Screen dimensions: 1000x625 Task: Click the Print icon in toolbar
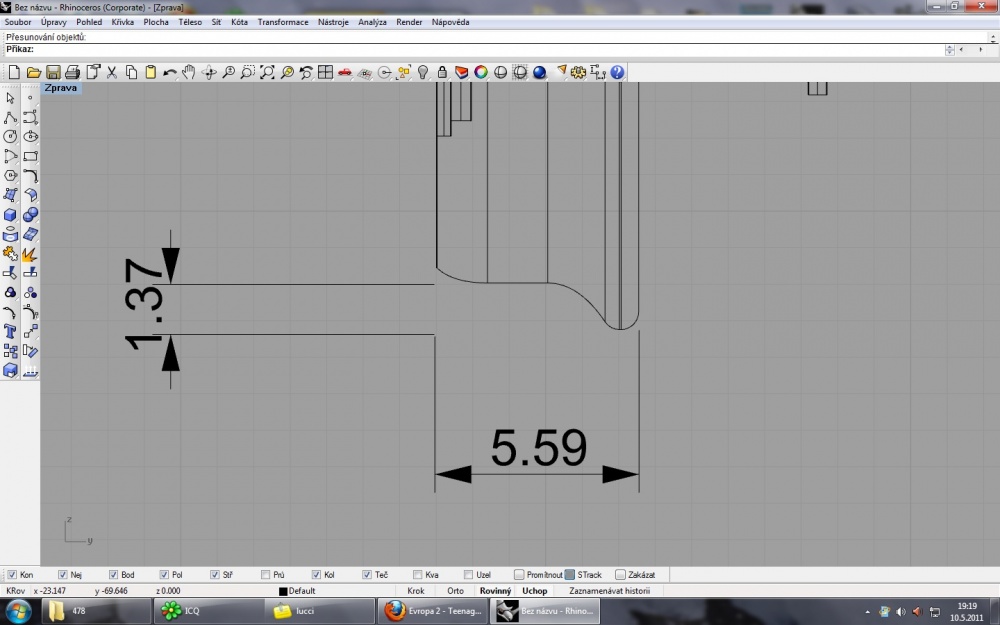click(73, 72)
